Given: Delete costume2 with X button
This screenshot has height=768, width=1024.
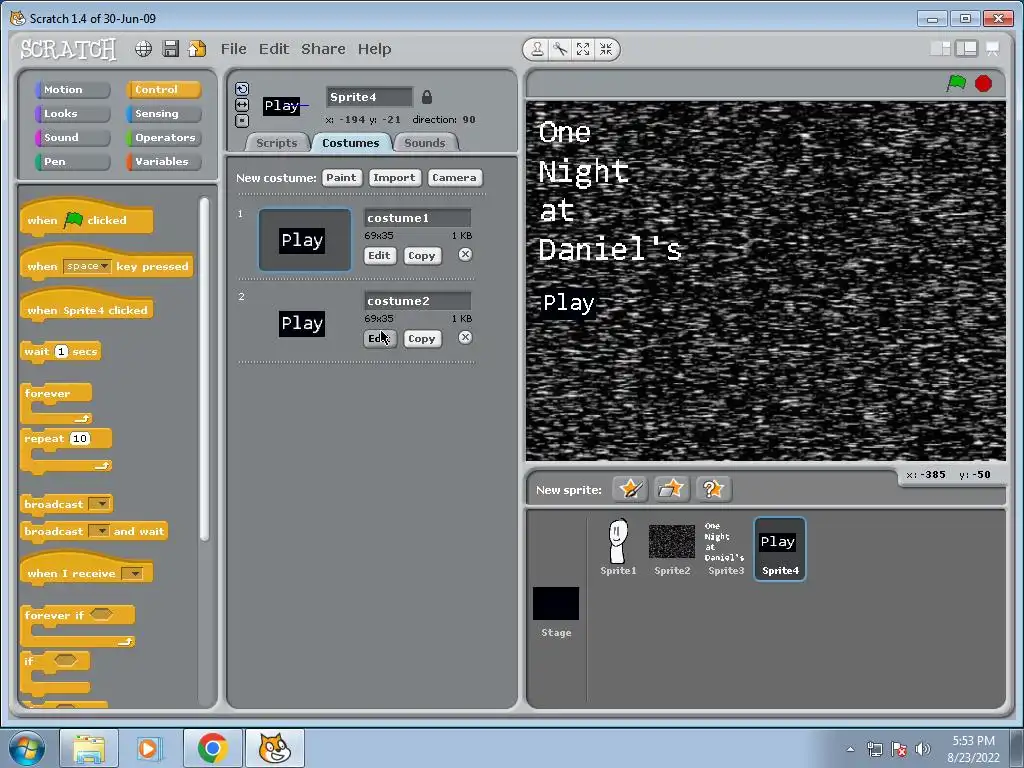Looking at the screenshot, I should [465, 338].
